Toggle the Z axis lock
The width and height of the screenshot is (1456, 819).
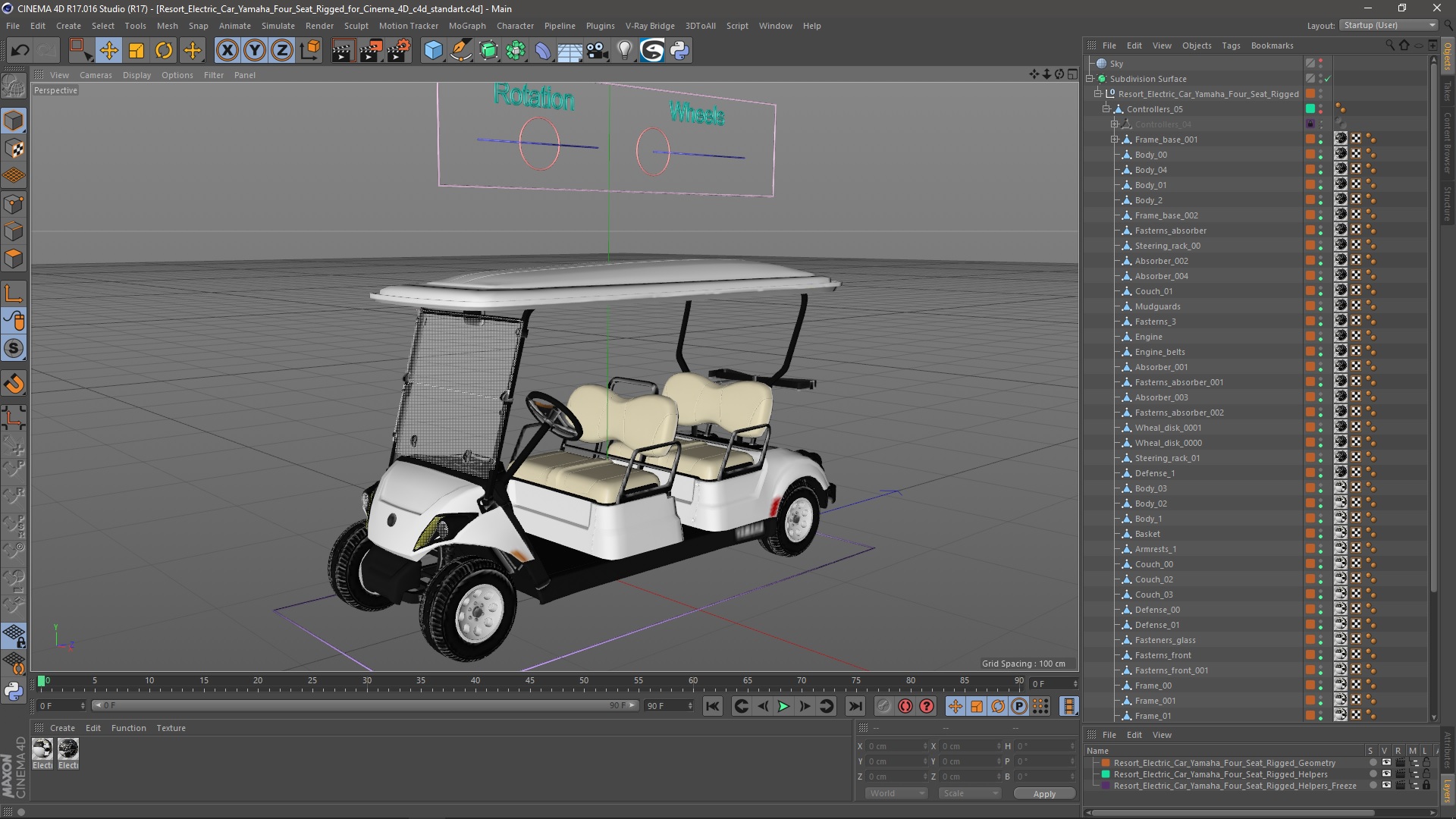tap(282, 51)
